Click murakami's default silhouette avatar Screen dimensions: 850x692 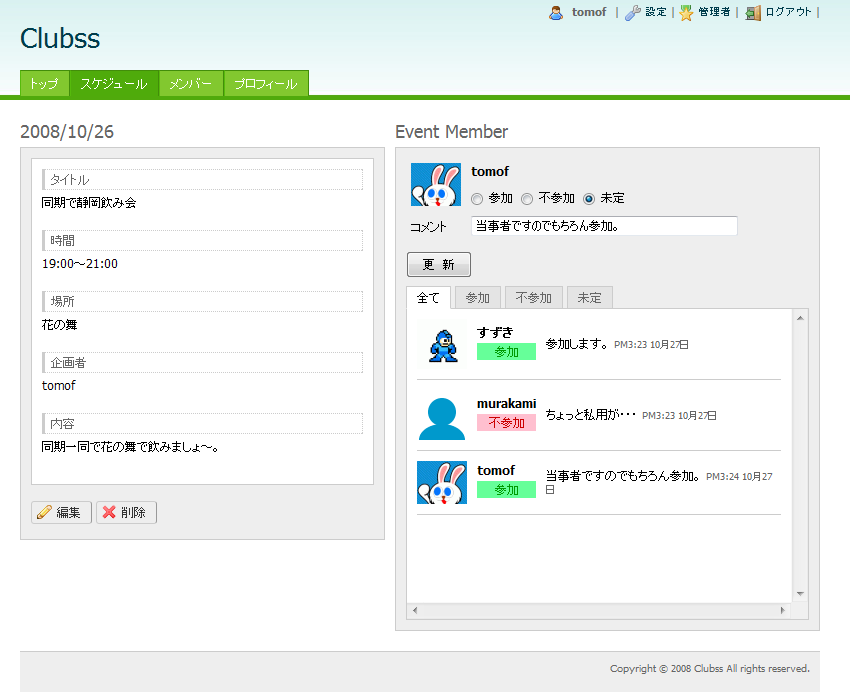(442, 418)
